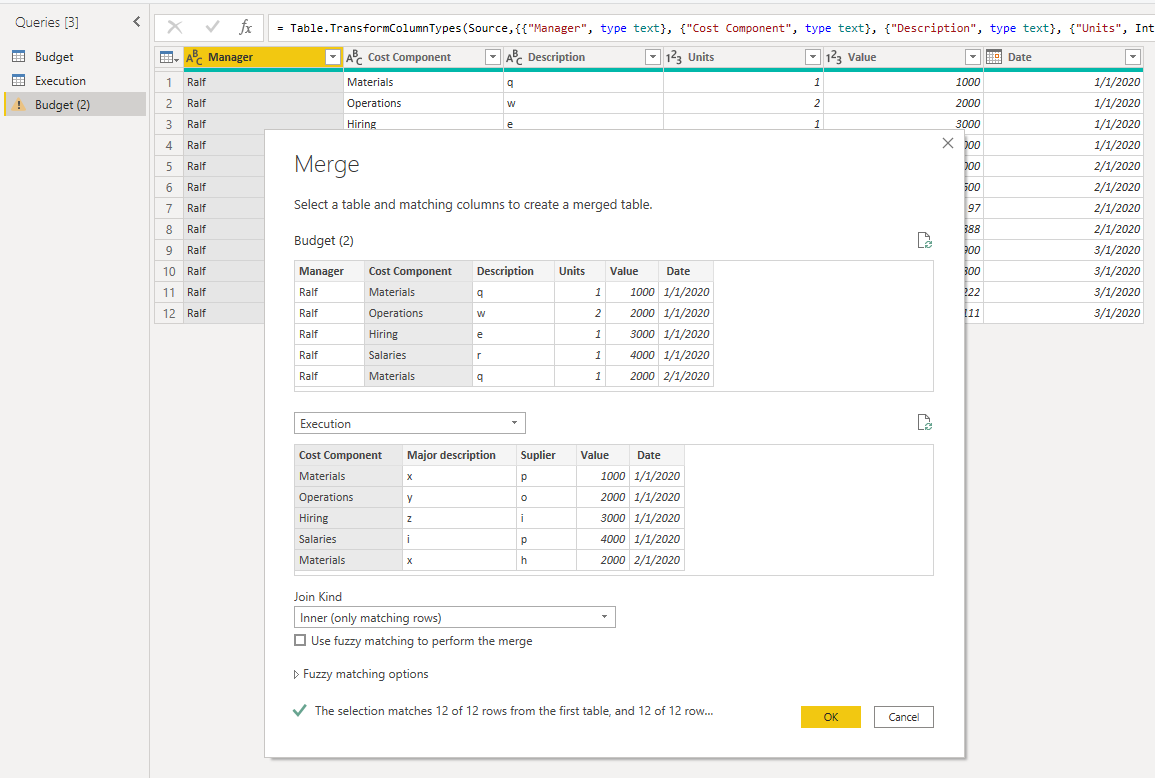
Task: Click OK to confirm the merge
Action: 831,717
